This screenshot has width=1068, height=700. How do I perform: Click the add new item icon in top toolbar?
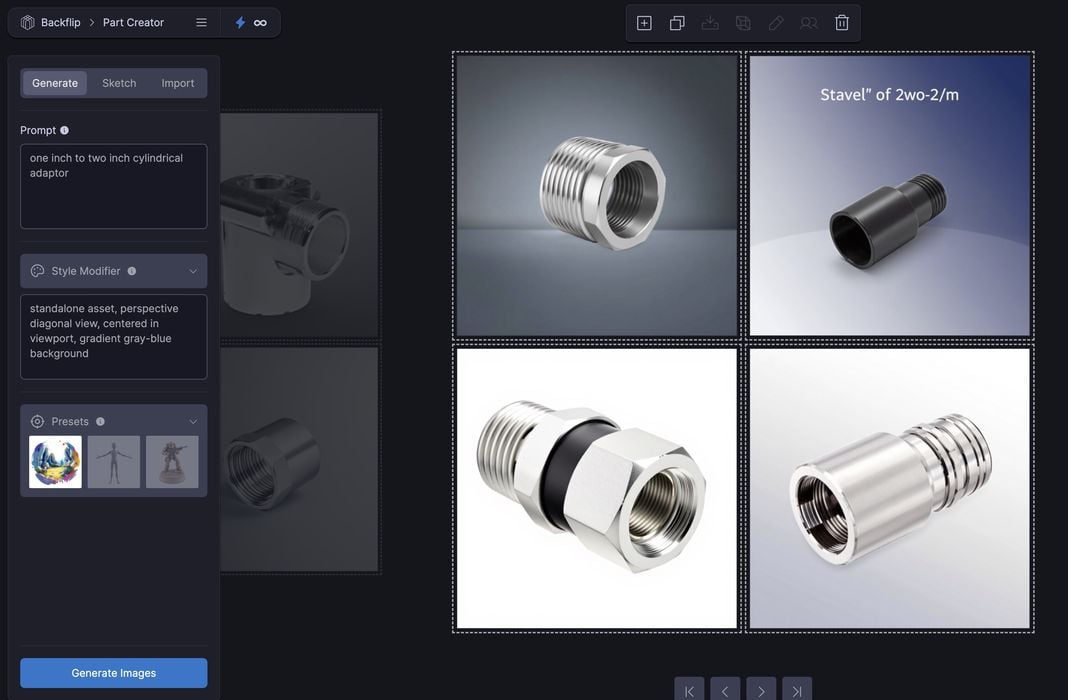coord(644,23)
